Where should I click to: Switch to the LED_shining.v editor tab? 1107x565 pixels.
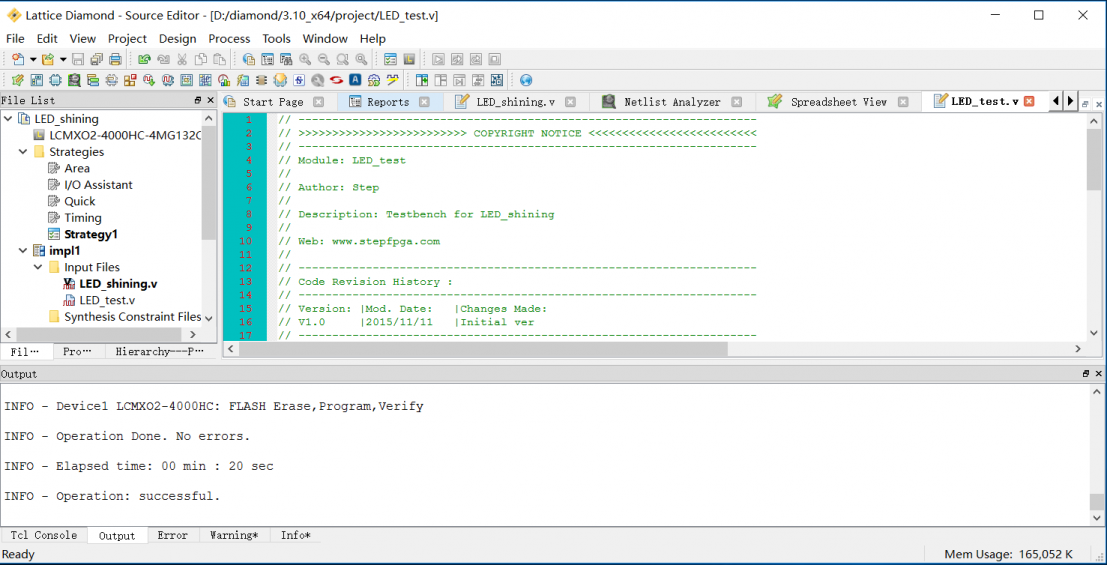click(x=515, y=102)
